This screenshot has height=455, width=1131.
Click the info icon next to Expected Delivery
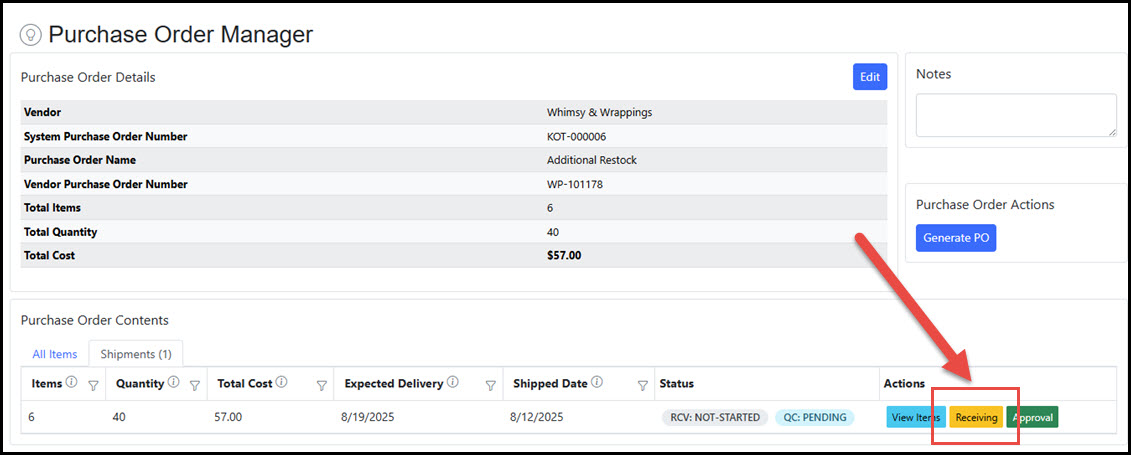(453, 383)
